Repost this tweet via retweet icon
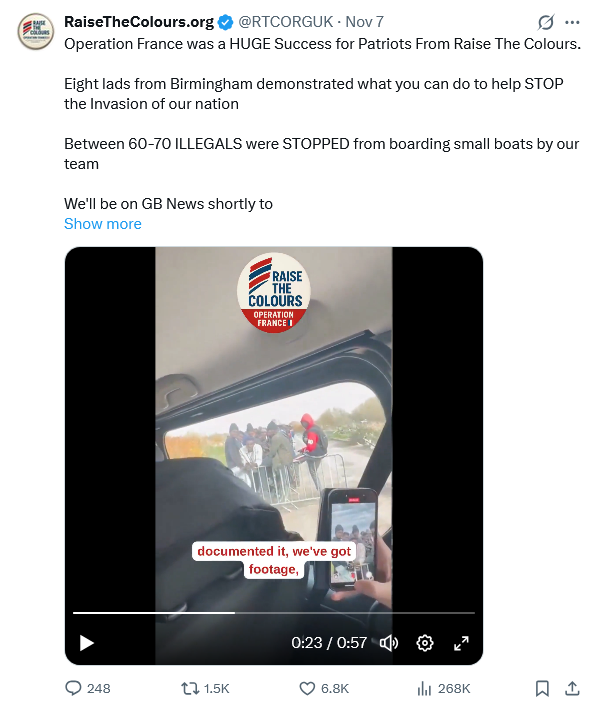This screenshot has width=598, height=710. click(x=190, y=689)
